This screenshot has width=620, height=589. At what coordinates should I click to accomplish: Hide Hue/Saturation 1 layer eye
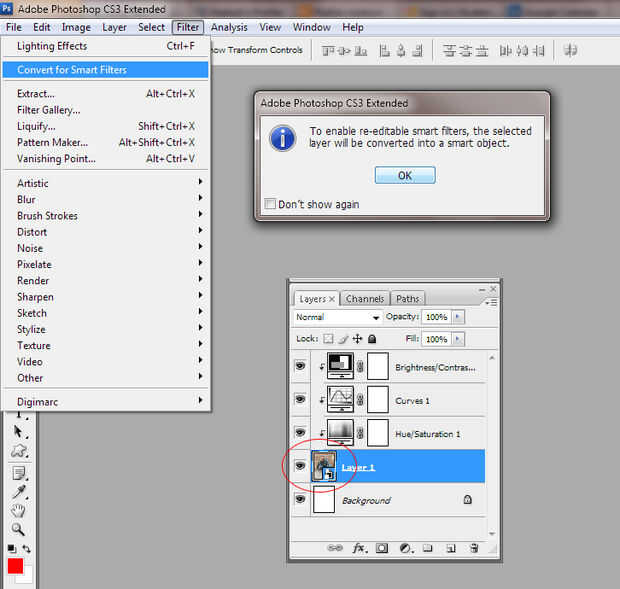(x=300, y=432)
